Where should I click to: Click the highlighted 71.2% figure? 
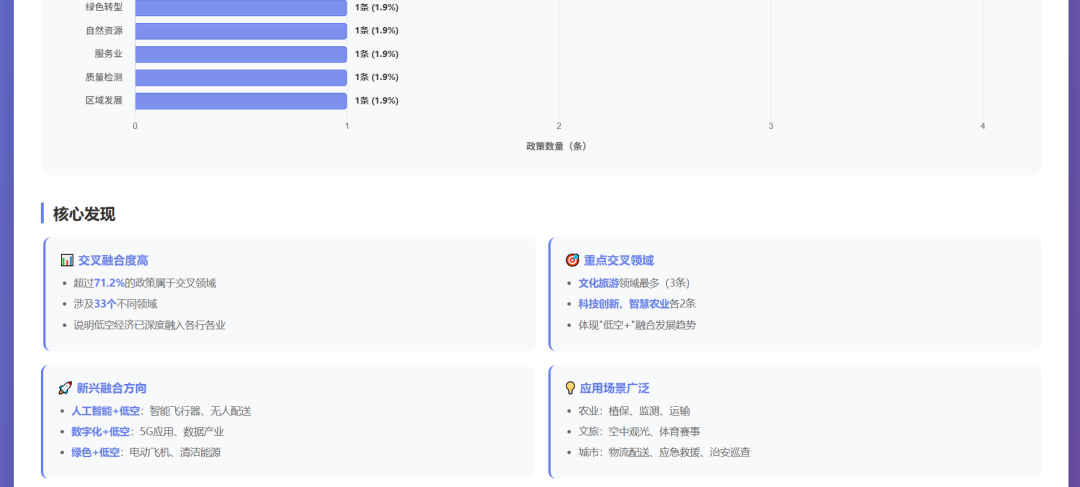click(109, 283)
